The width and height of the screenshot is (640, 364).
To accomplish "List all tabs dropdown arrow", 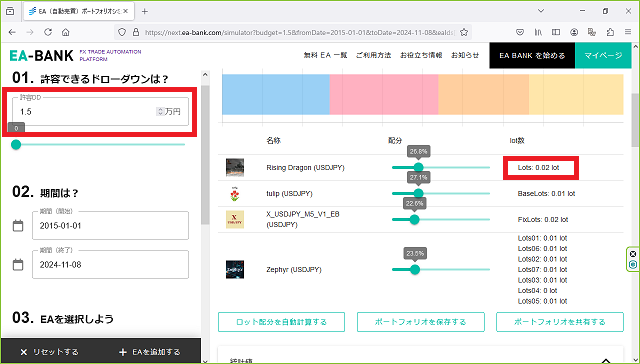I will point(541,11).
